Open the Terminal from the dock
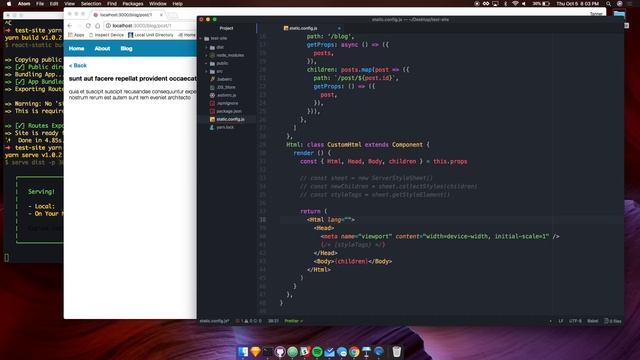 268,351
